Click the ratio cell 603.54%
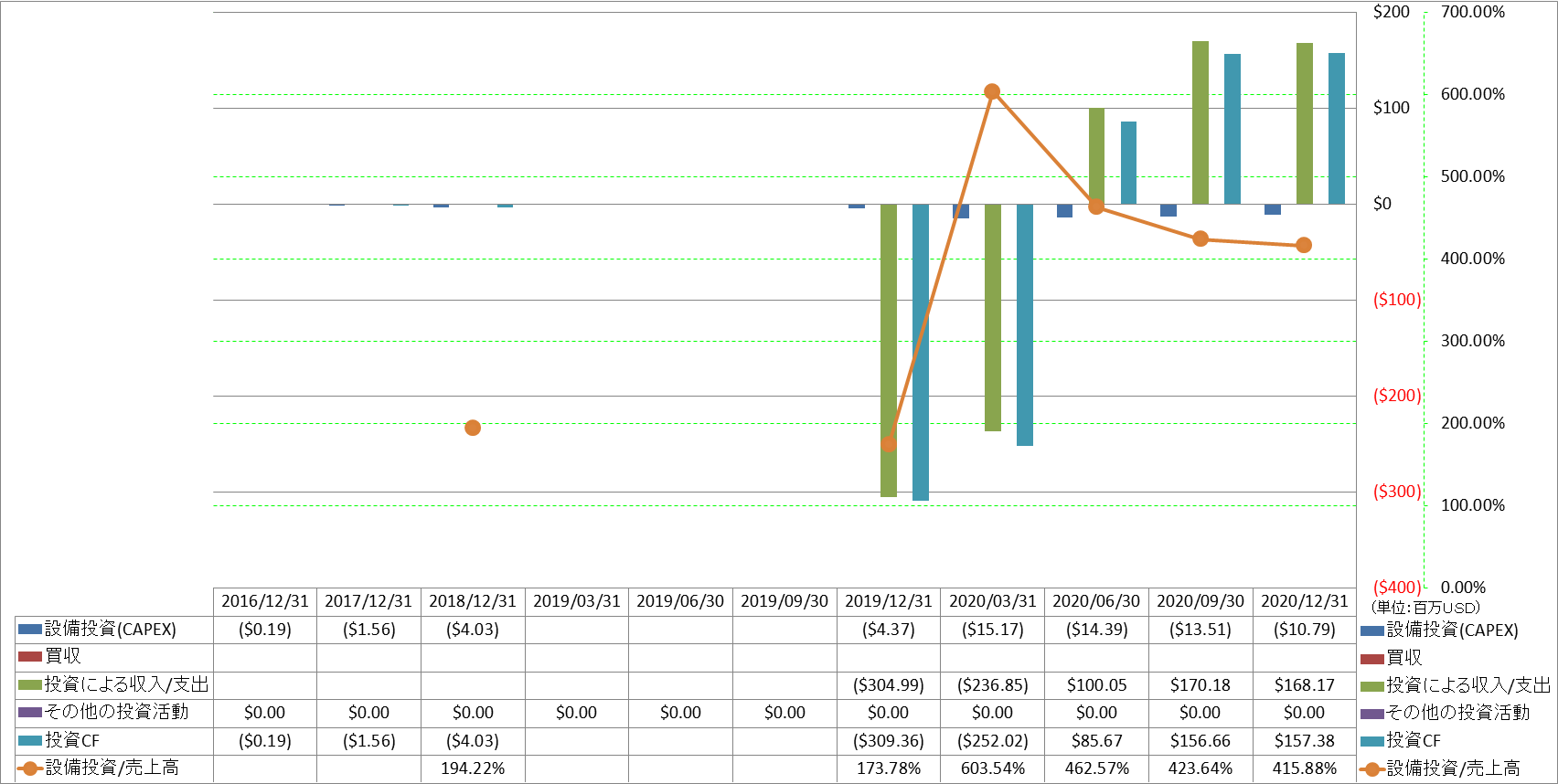1558x784 pixels. coord(993,768)
